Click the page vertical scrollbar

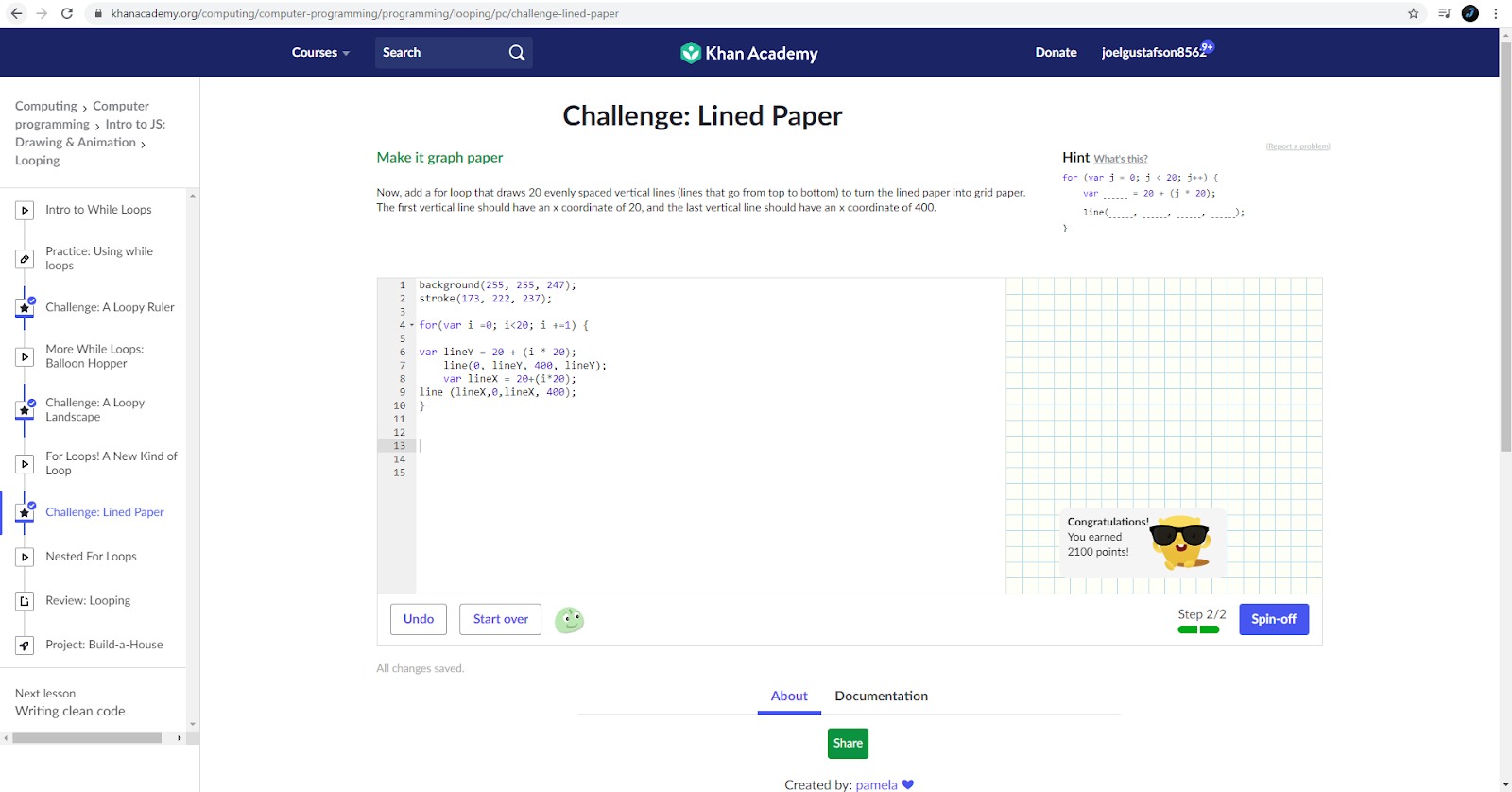(1505, 246)
